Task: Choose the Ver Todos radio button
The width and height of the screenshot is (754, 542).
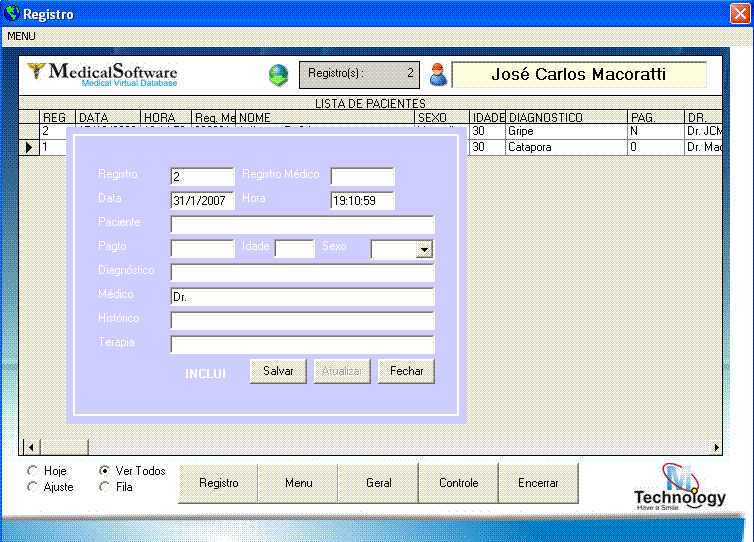Action: click(x=104, y=471)
